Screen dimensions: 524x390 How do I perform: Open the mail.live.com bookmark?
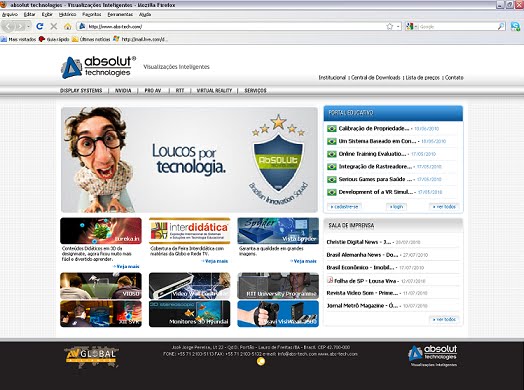tap(140, 39)
